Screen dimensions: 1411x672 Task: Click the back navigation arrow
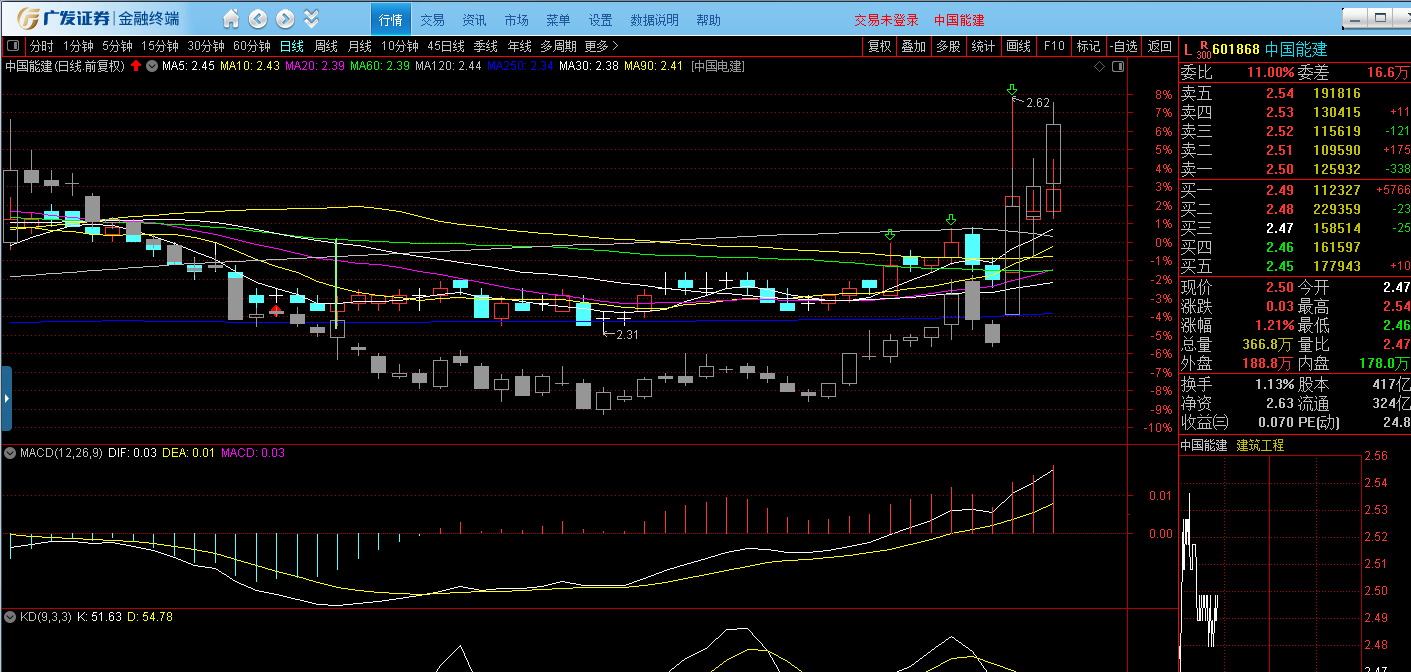[x=257, y=19]
